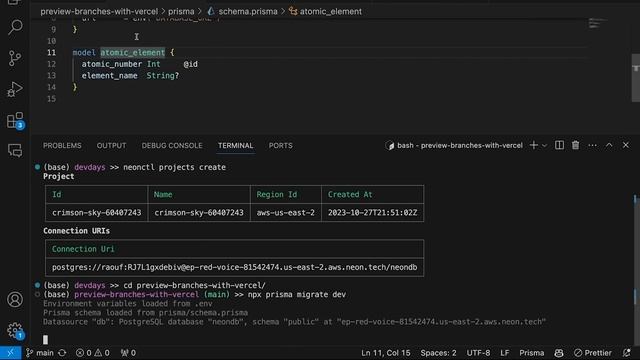Image resolution: width=640 pixels, height=360 pixels.
Task: Click the prisma folder breadcrumb
Action: pyautogui.click(x=181, y=11)
